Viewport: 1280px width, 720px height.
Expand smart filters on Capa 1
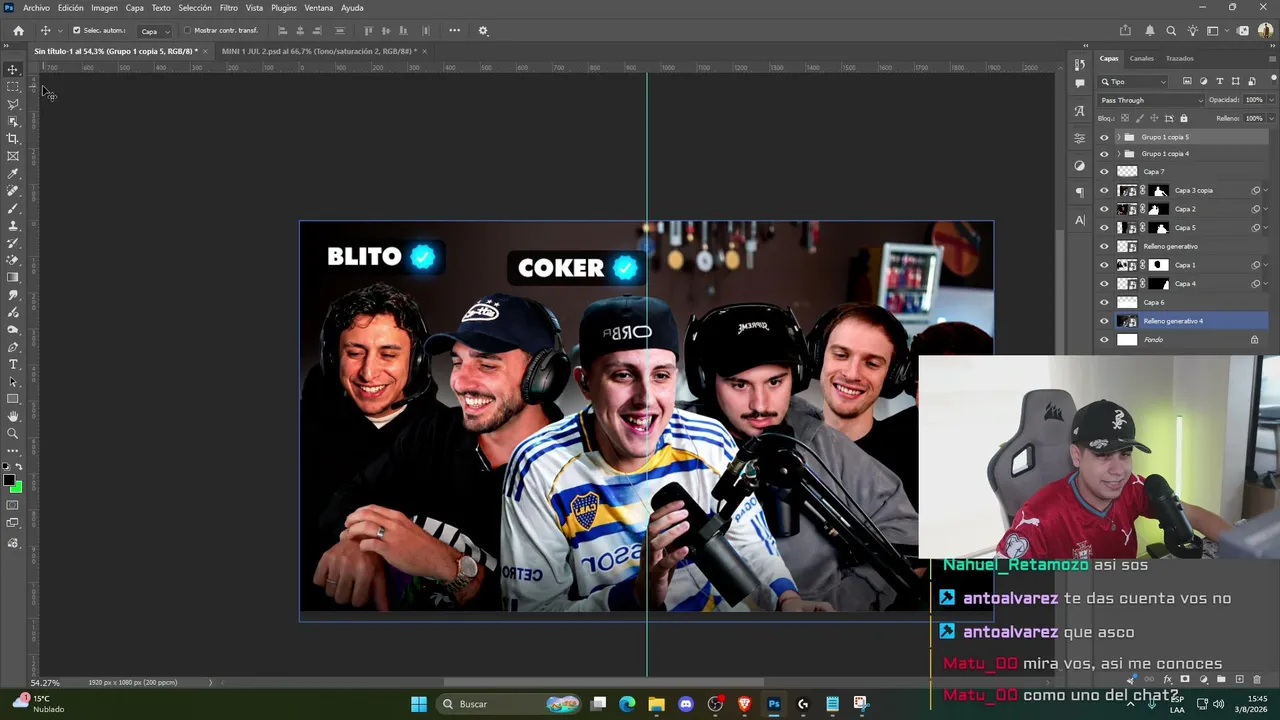coord(1266,265)
